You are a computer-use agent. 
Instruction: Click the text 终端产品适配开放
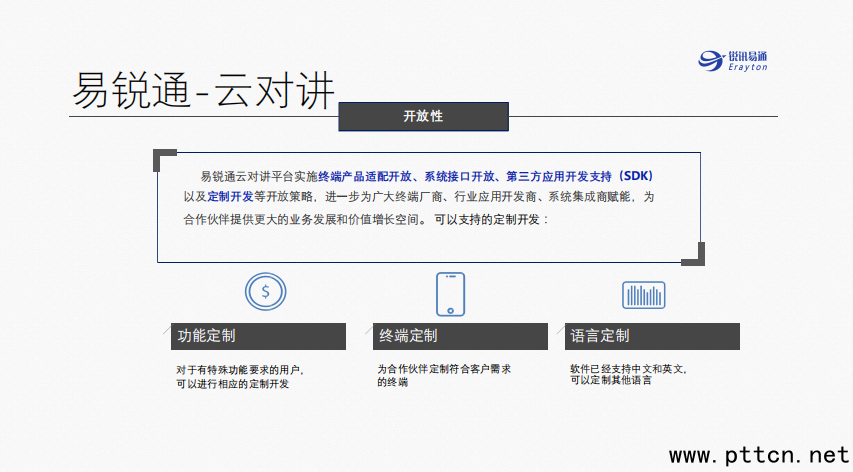click(x=364, y=176)
